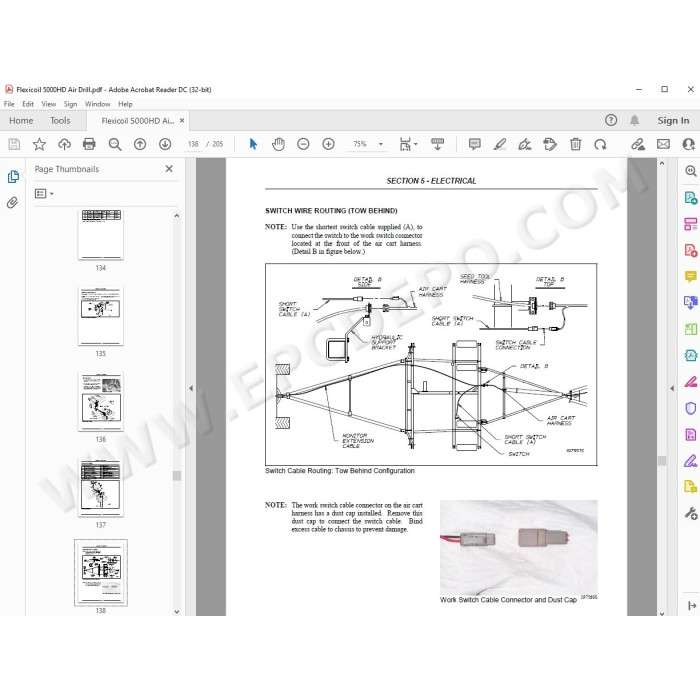Open the Help menu

pos(125,104)
